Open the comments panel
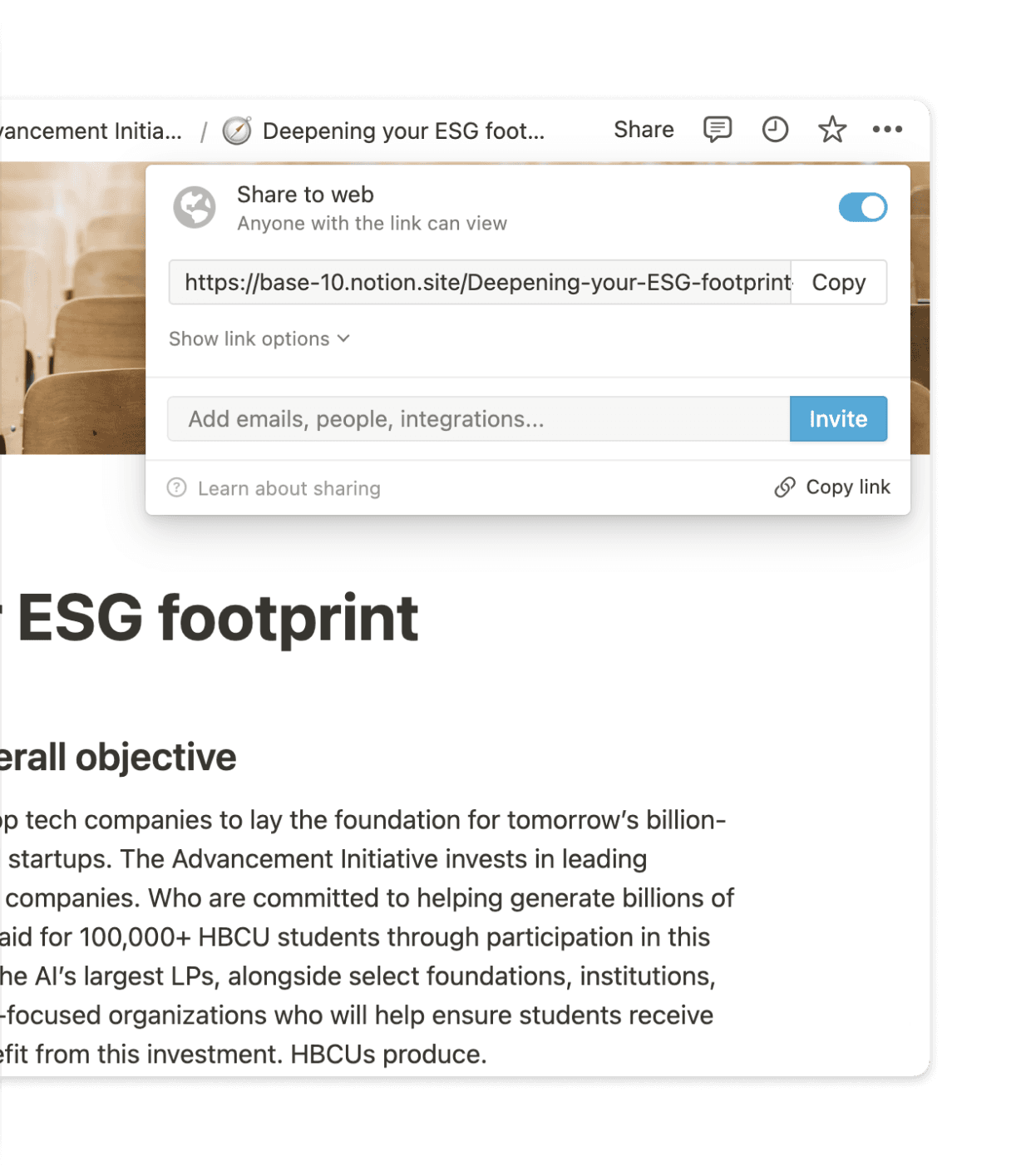 (x=716, y=130)
